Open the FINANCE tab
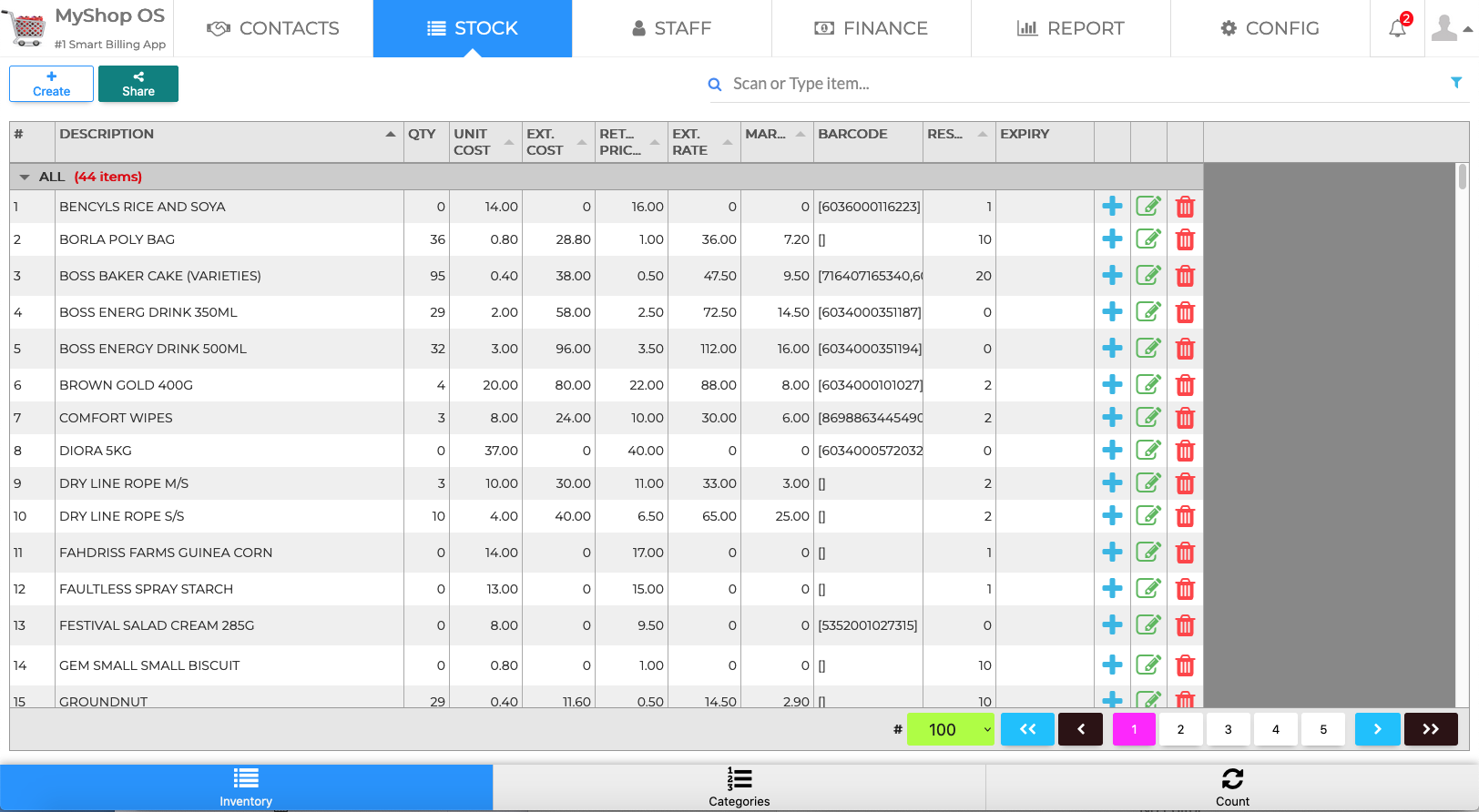 [x=872, y=28]
